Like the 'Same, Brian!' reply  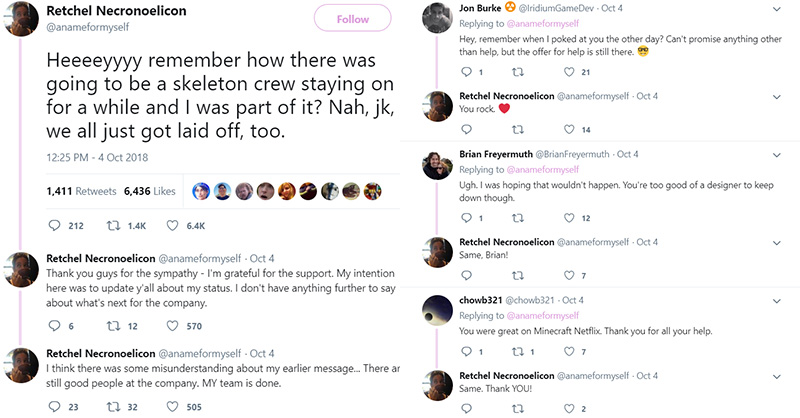571,276
